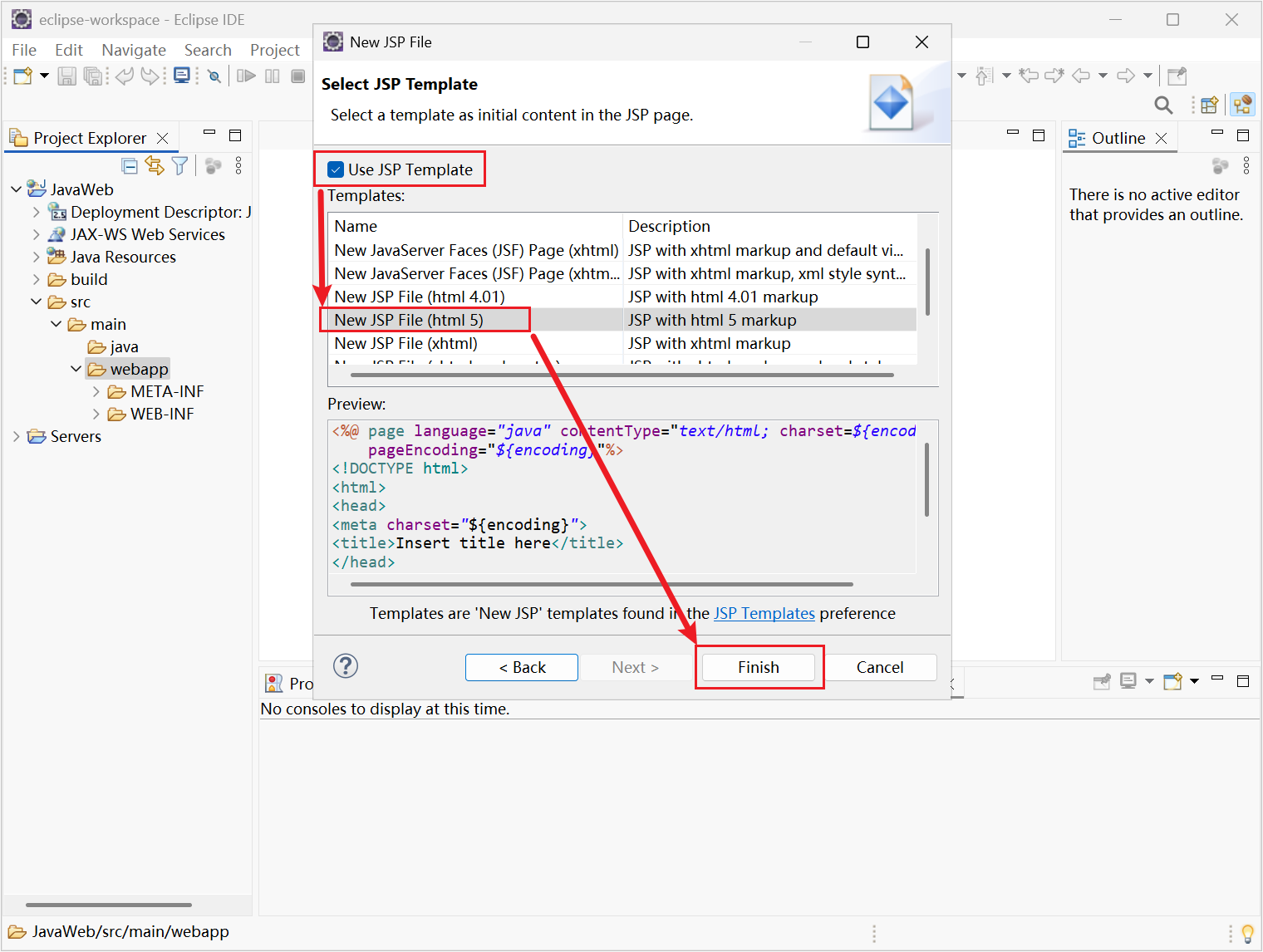Collapse the src folder
Screen dimensions: 1263x952
pos(37,302)
